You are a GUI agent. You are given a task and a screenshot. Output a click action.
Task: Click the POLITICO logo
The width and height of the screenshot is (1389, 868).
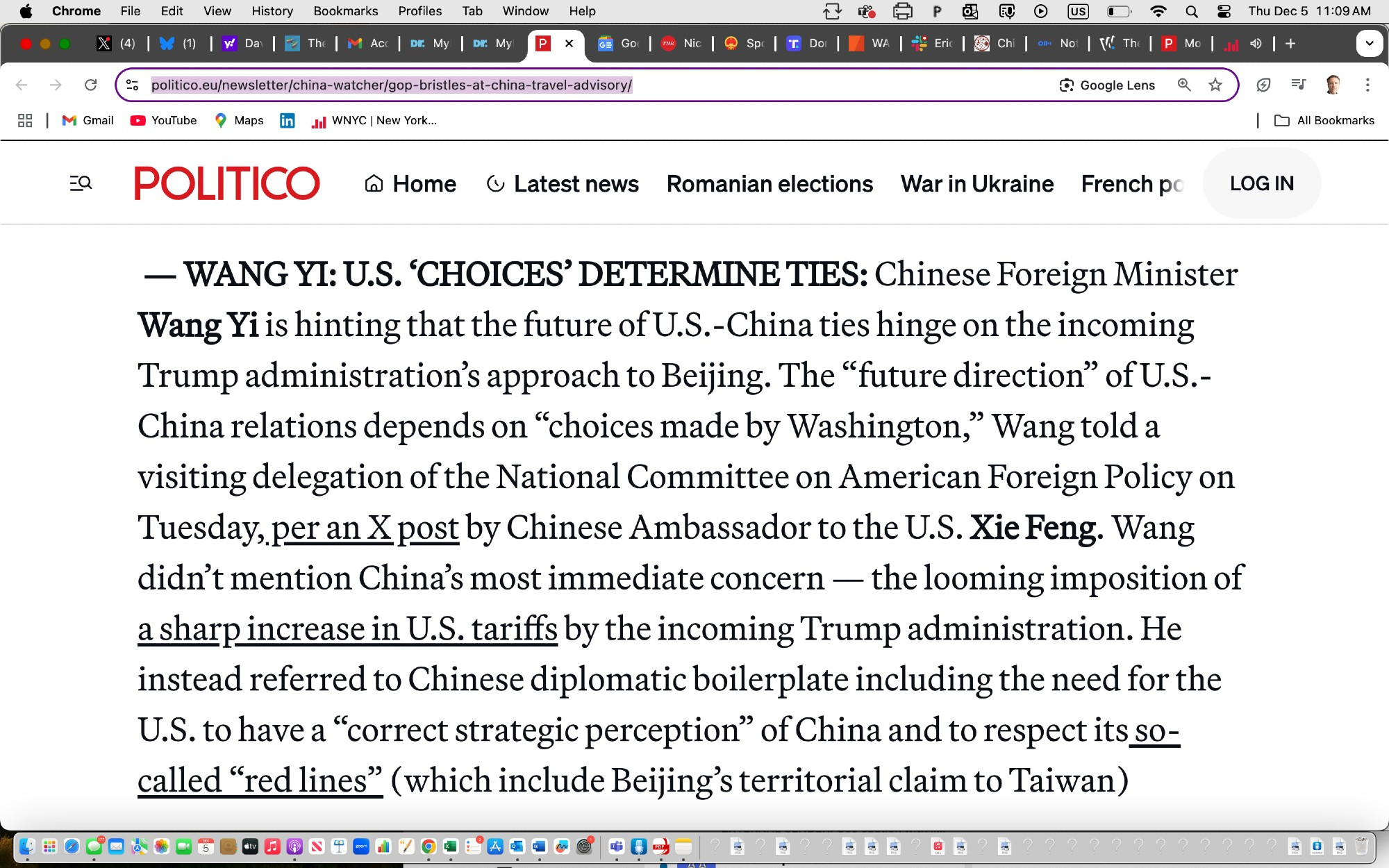point(227,183)
